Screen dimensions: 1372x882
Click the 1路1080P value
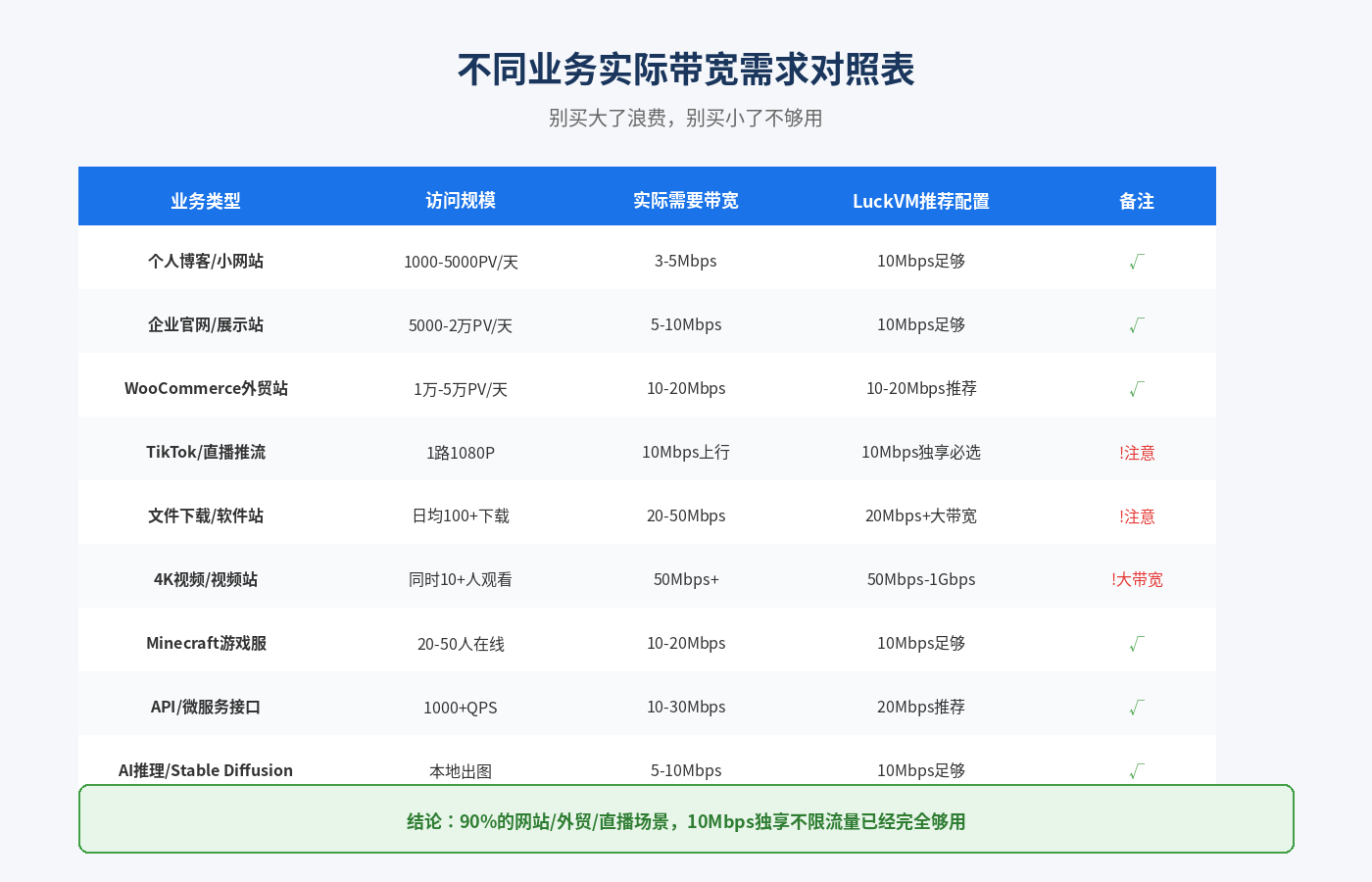461,453
